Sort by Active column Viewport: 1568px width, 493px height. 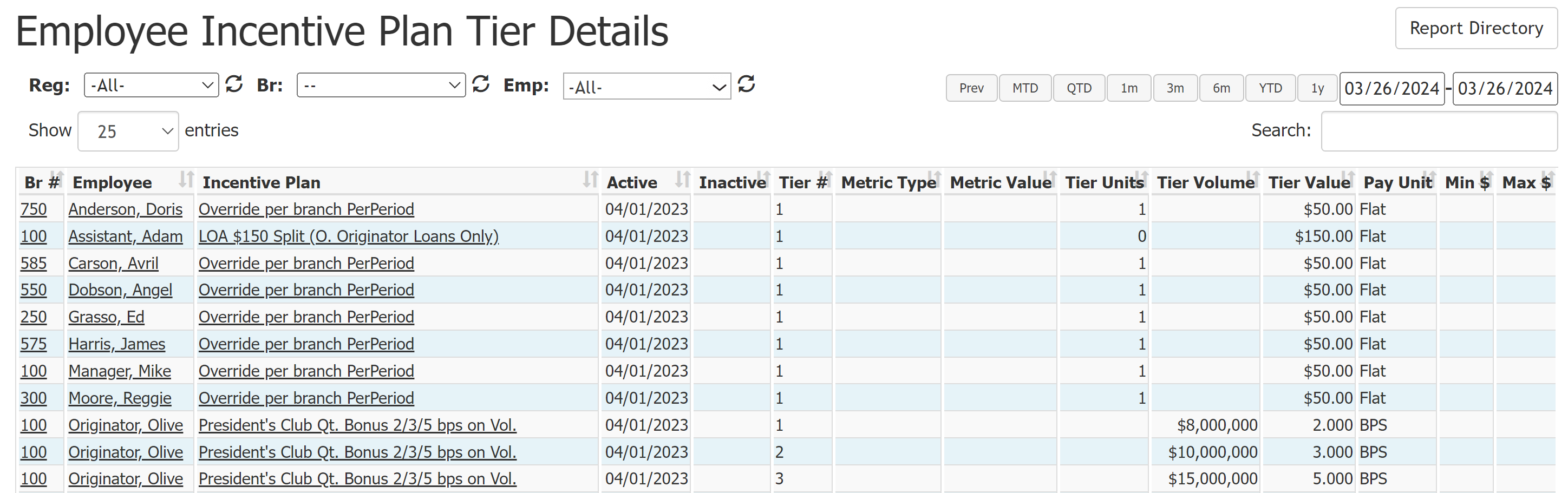pos(646,181)
